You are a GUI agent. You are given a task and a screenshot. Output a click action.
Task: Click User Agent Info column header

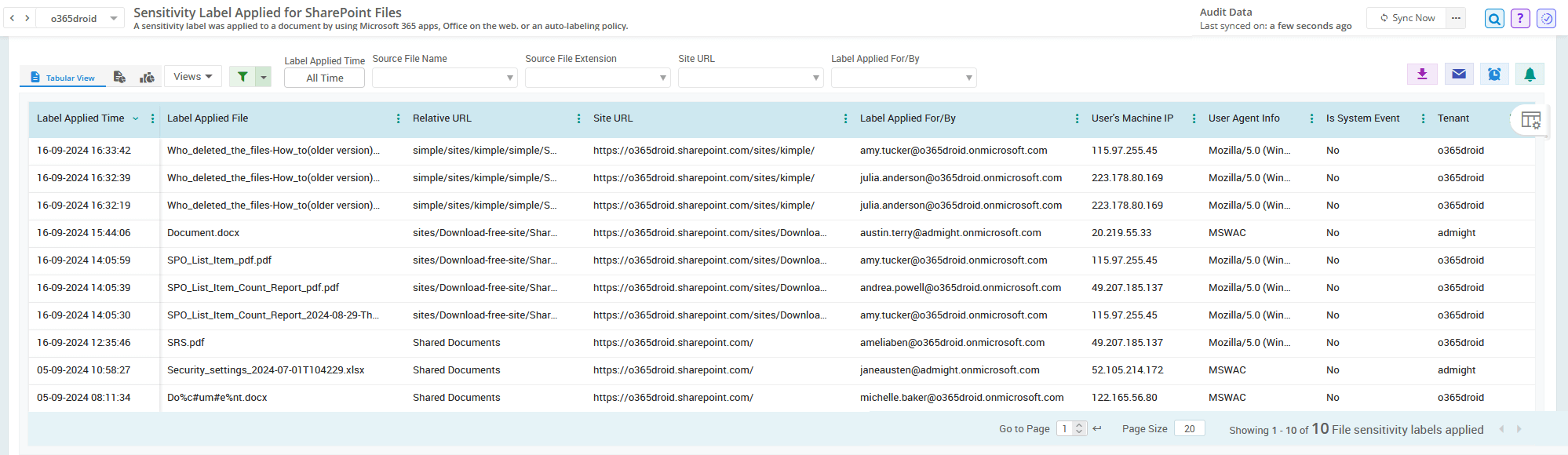click(1244, 118)
